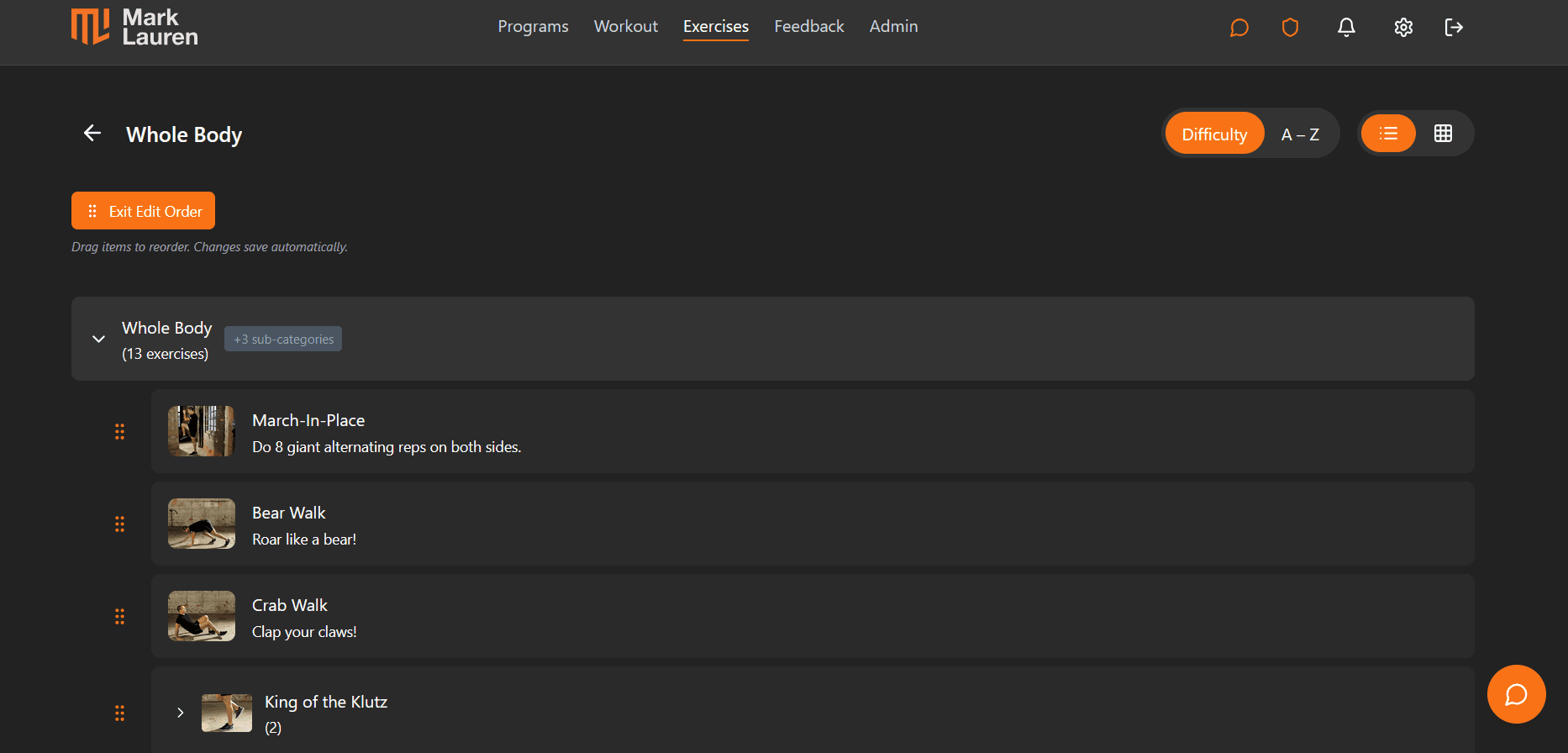Click Bear Walk thumbnail
This screenshot has height=753, width=1568.
(x=202, y=524)
